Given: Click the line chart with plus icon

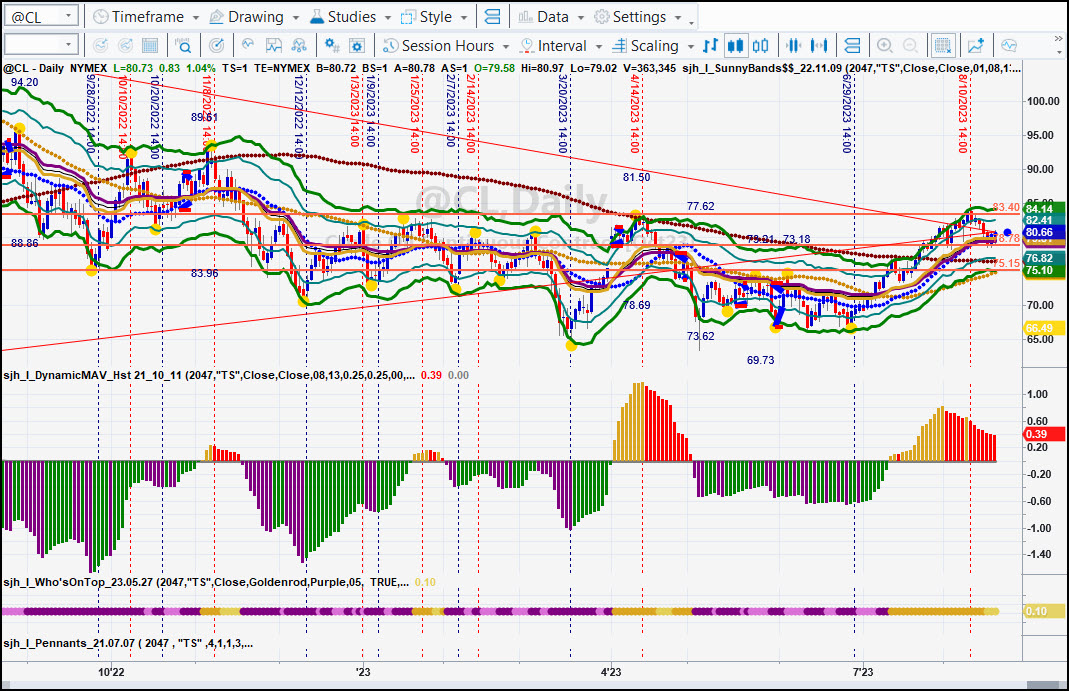Looking at the screenshot, I should coord(976,46).
